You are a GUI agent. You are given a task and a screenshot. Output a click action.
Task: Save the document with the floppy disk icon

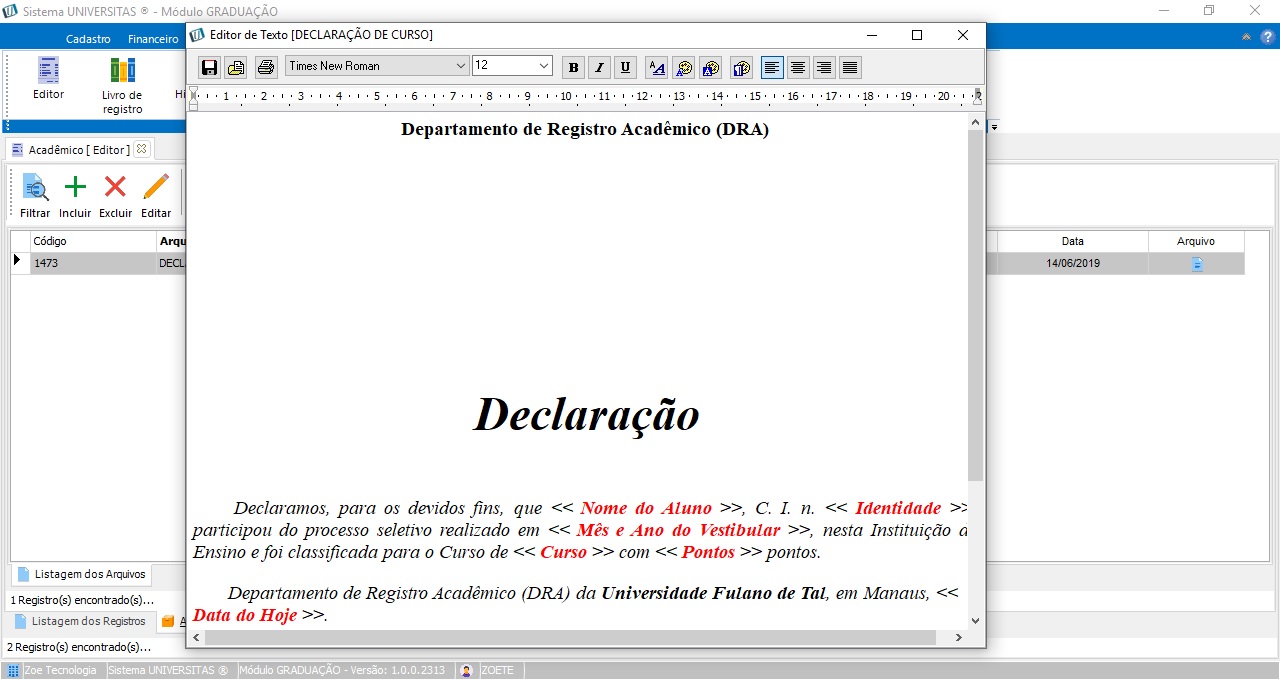[210, 67]
